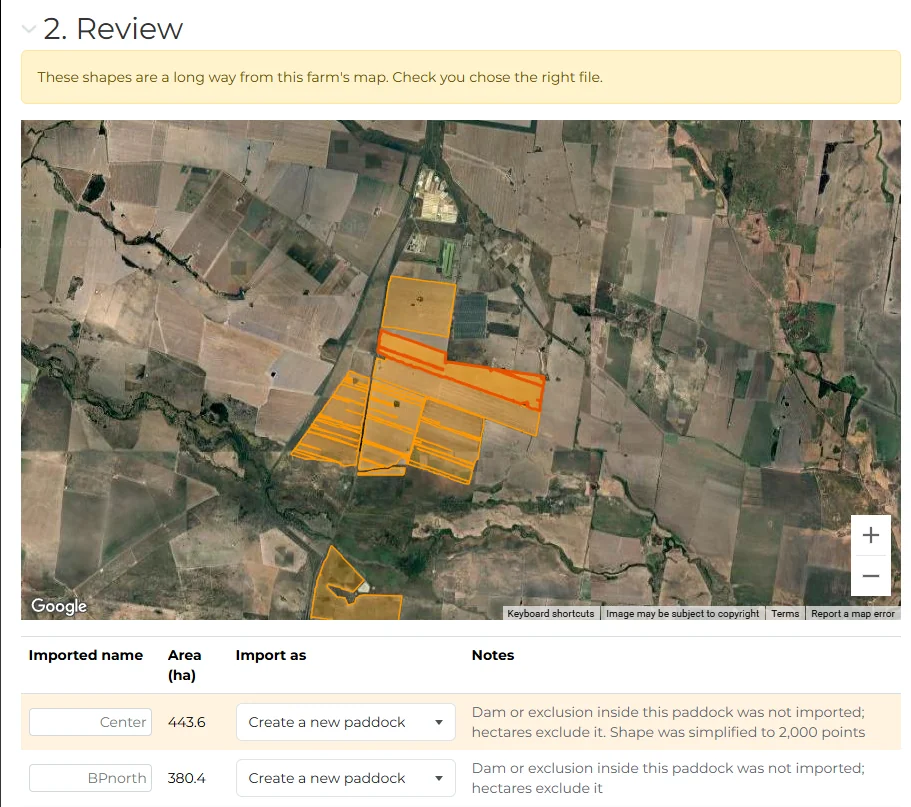Zoom out on the map
Viewport: 911px width, 807px height.
870,576
